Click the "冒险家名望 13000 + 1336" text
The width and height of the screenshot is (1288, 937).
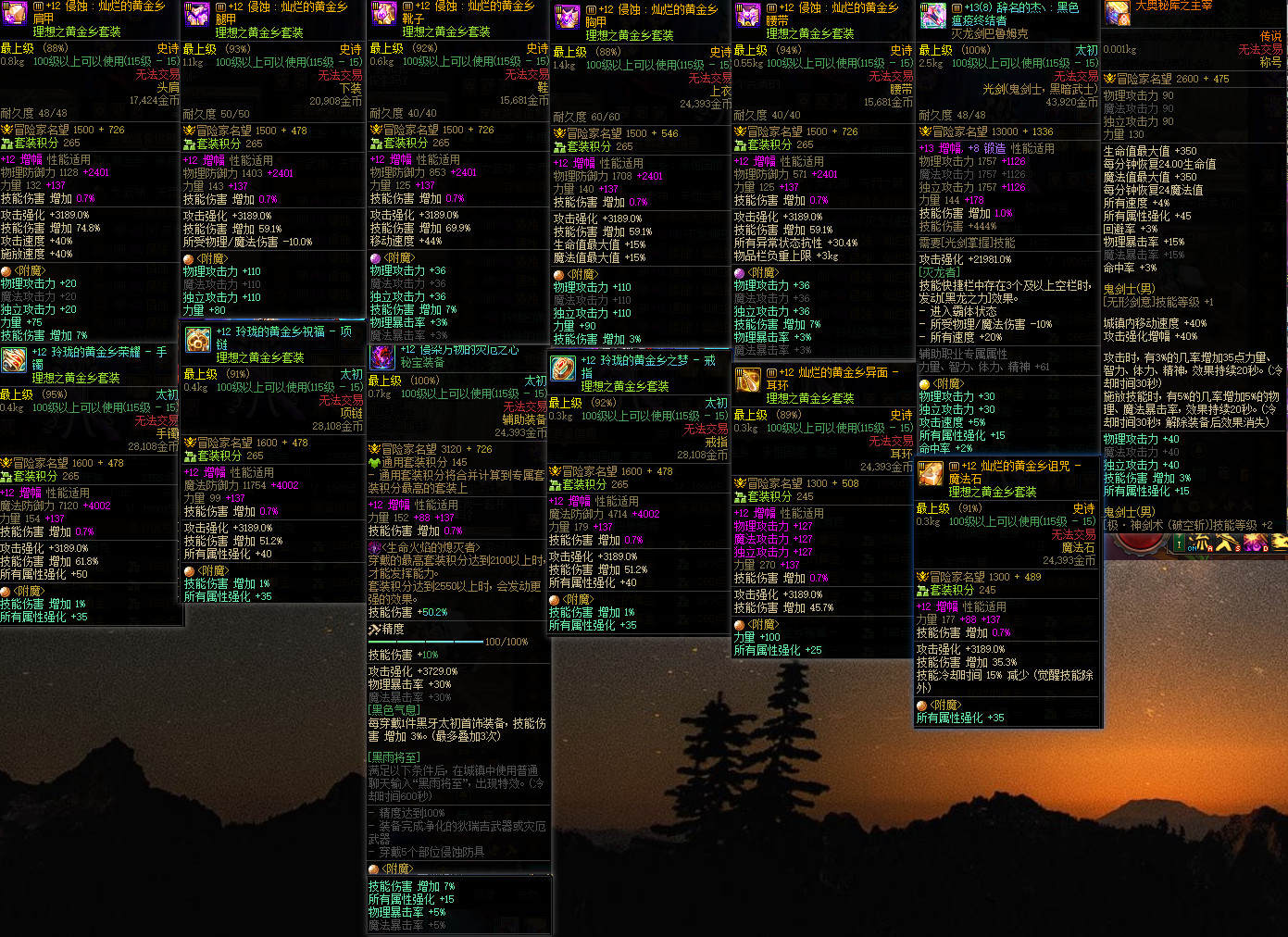[993, 132]
